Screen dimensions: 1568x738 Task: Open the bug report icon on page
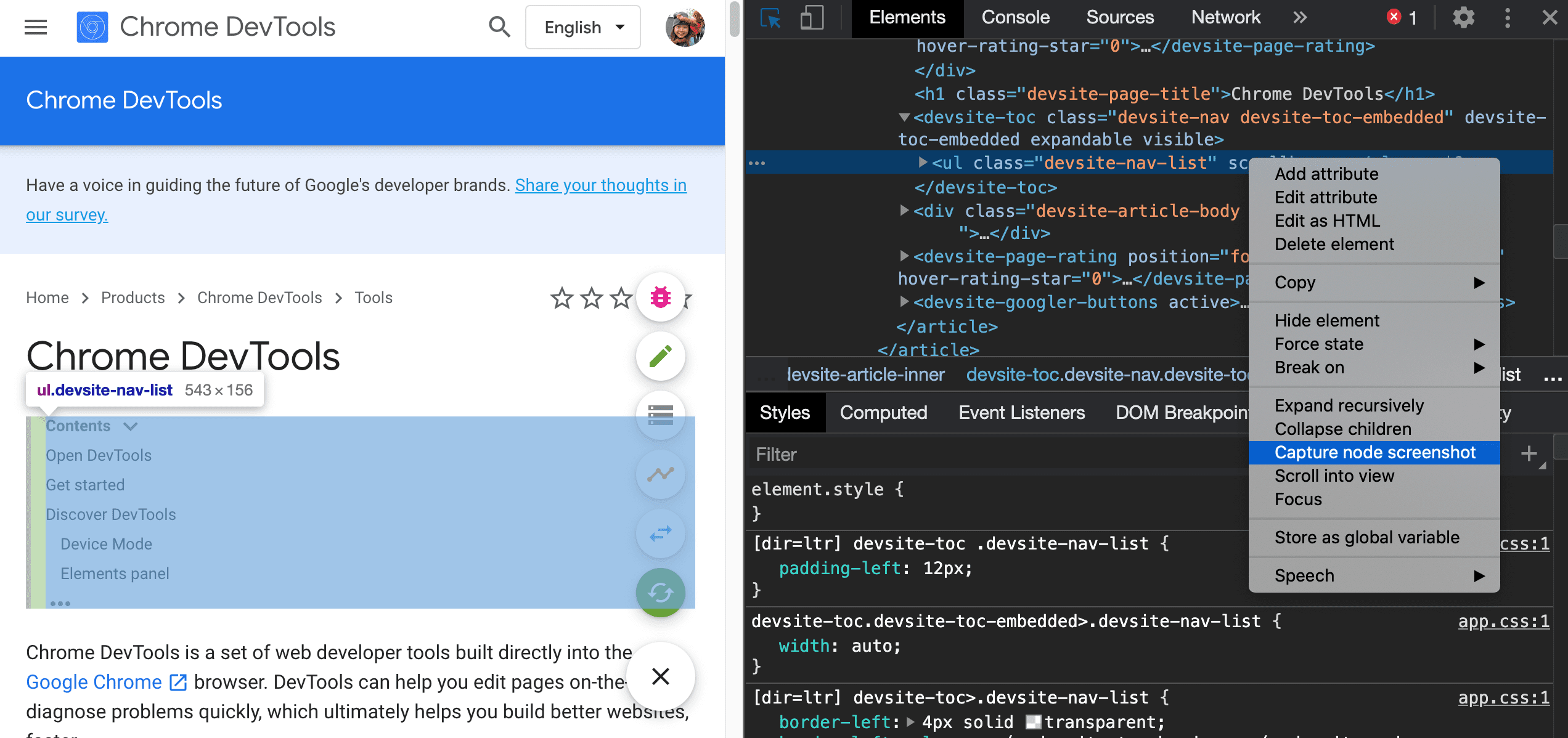tap(660, 297)
